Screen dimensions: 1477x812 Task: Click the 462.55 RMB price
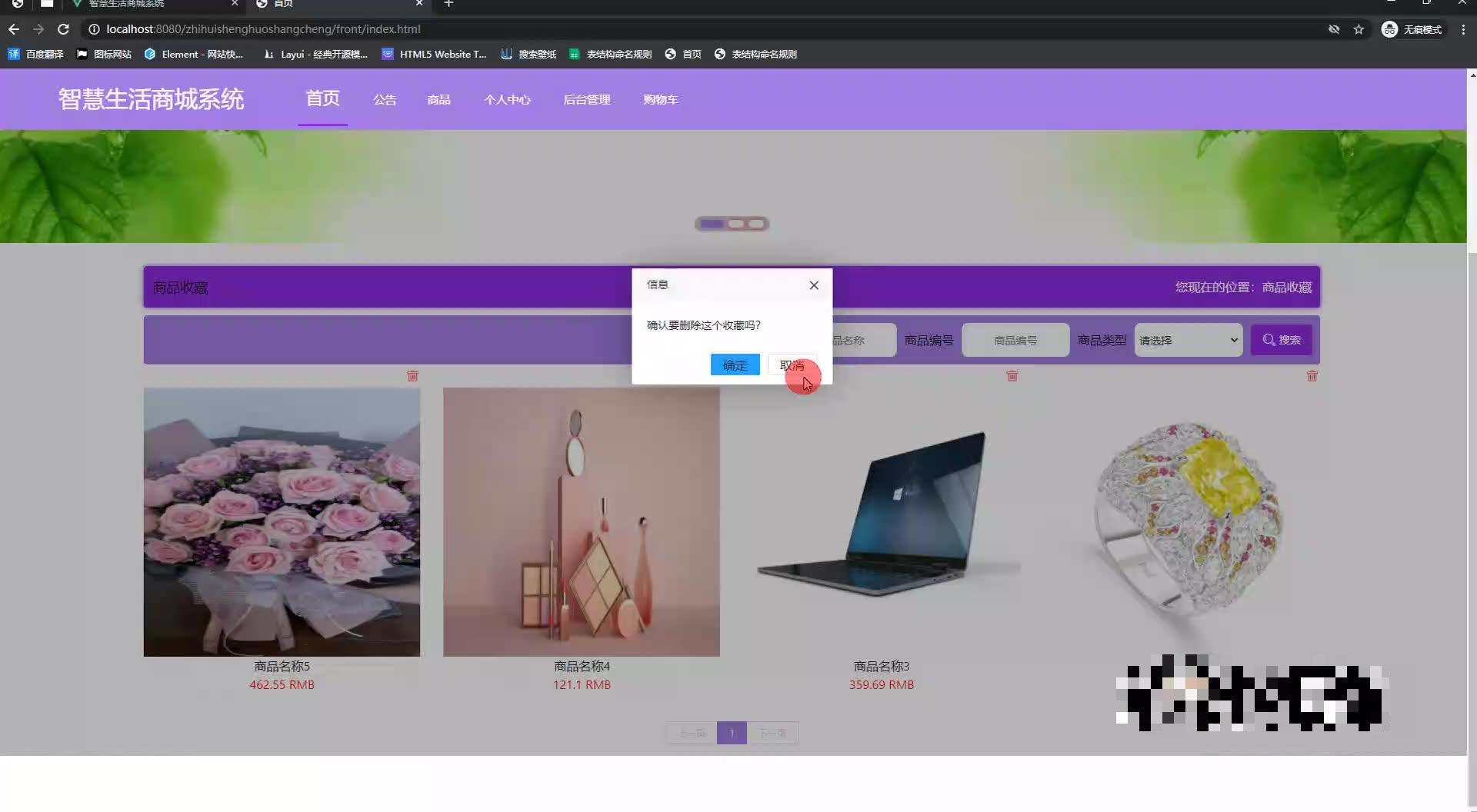coord(282,684)
